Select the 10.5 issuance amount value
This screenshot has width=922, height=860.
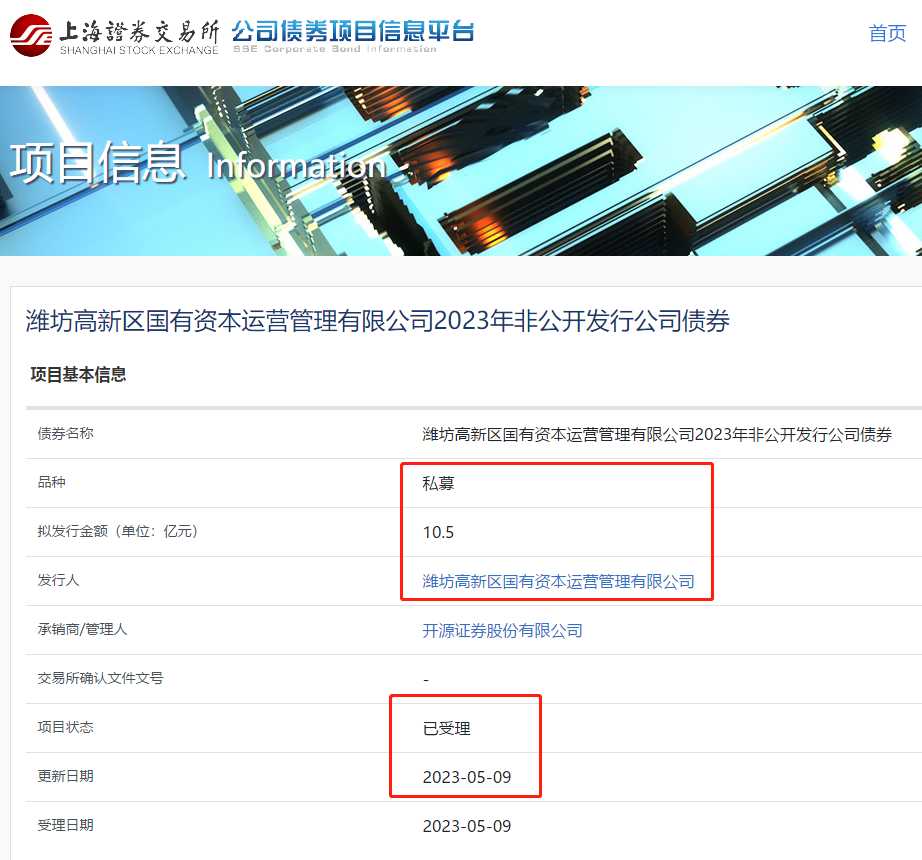438,533
